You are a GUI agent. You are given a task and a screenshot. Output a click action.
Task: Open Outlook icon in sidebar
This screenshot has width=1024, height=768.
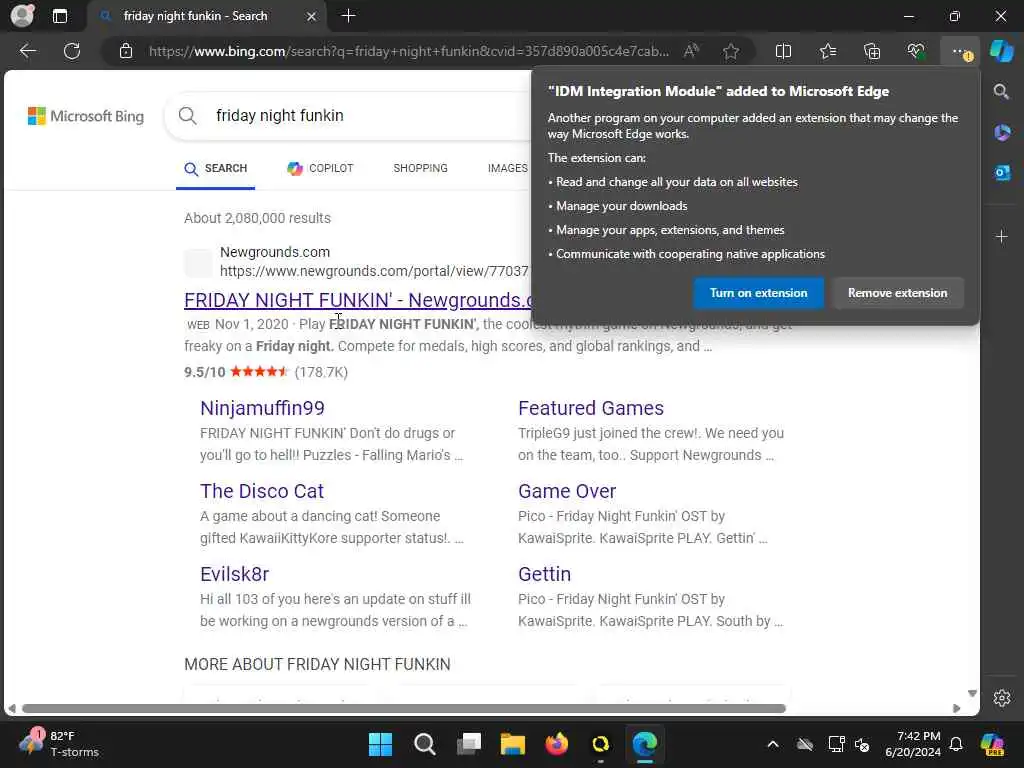pos(1002,172)
